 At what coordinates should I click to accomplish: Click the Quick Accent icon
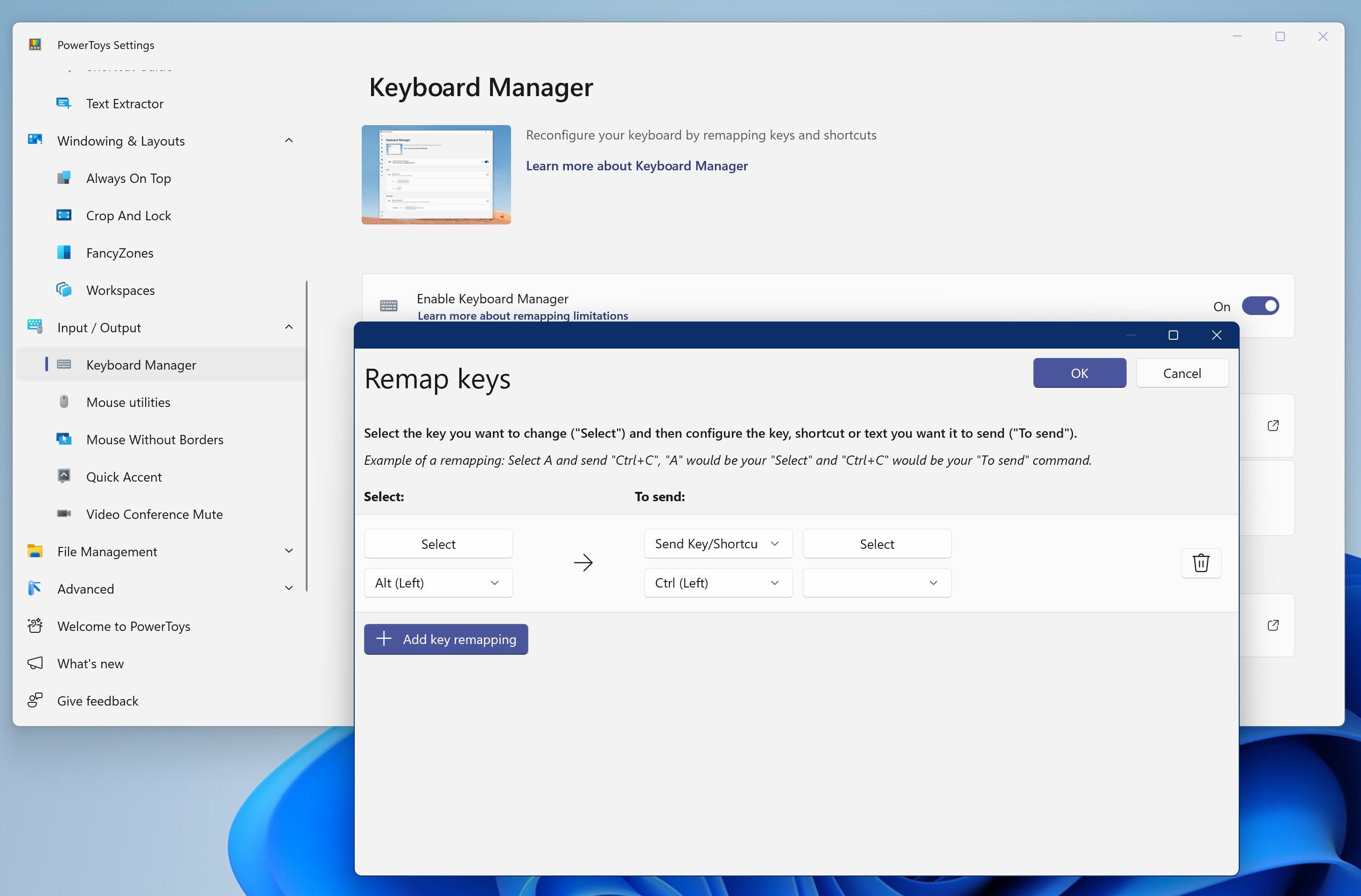[64, 476]
